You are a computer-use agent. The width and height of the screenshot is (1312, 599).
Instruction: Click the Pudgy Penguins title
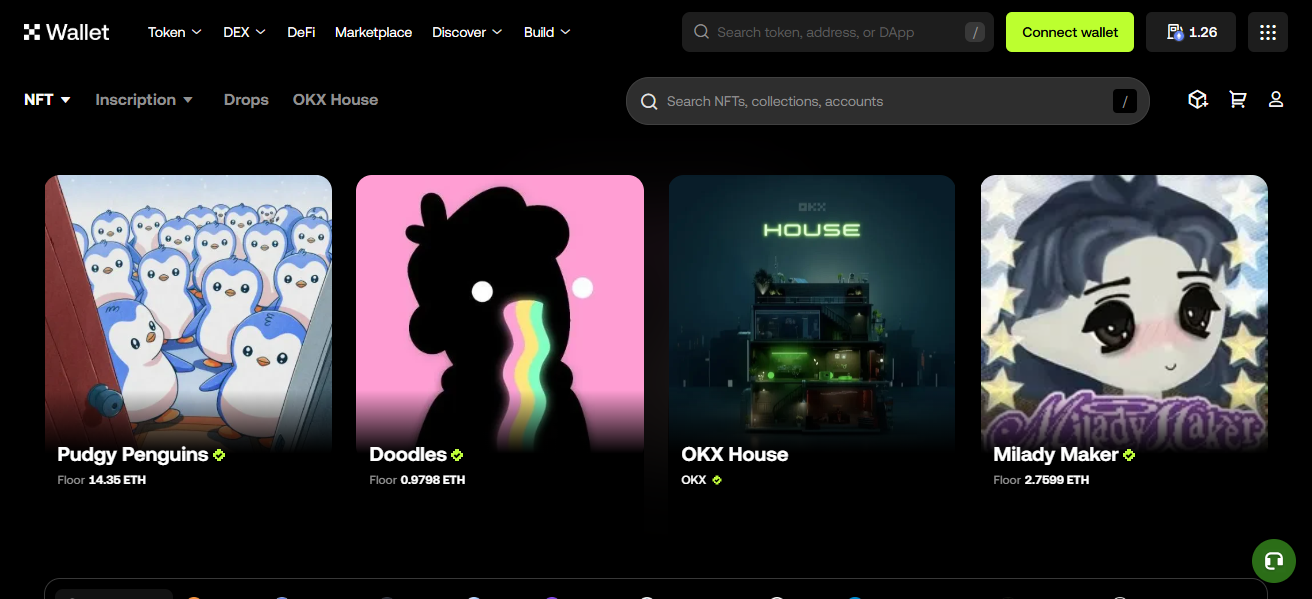(133, 455)
